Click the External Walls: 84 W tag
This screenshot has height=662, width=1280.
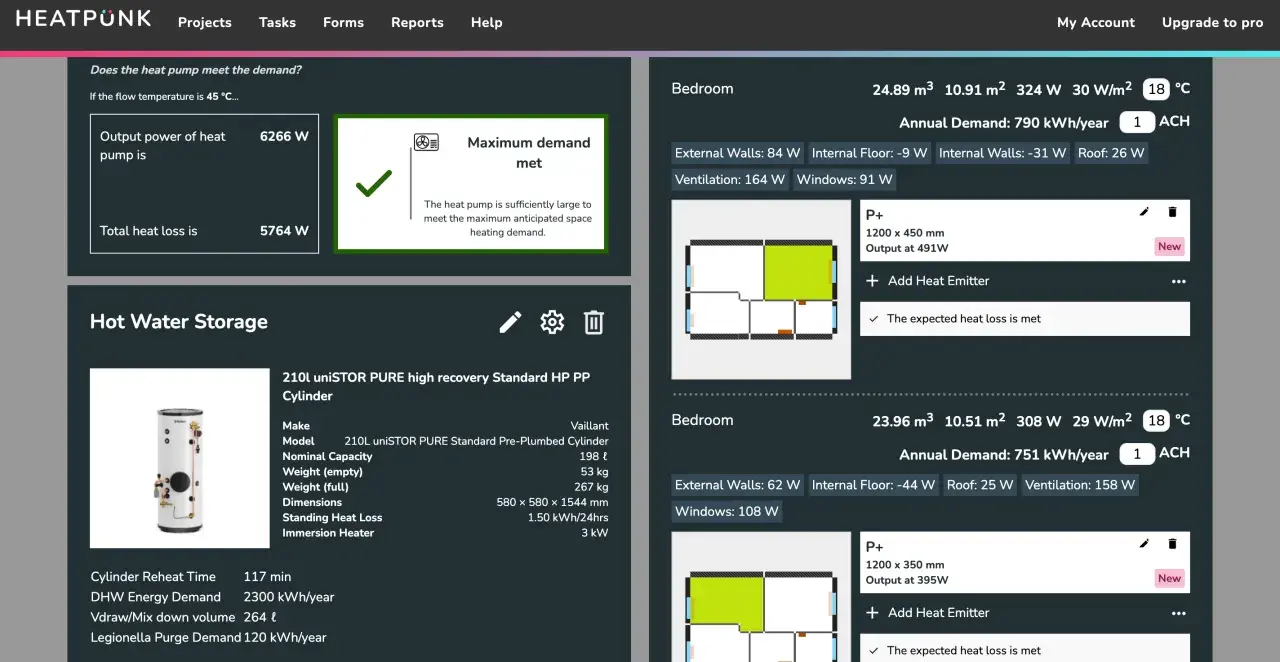(x=738, y=153)
